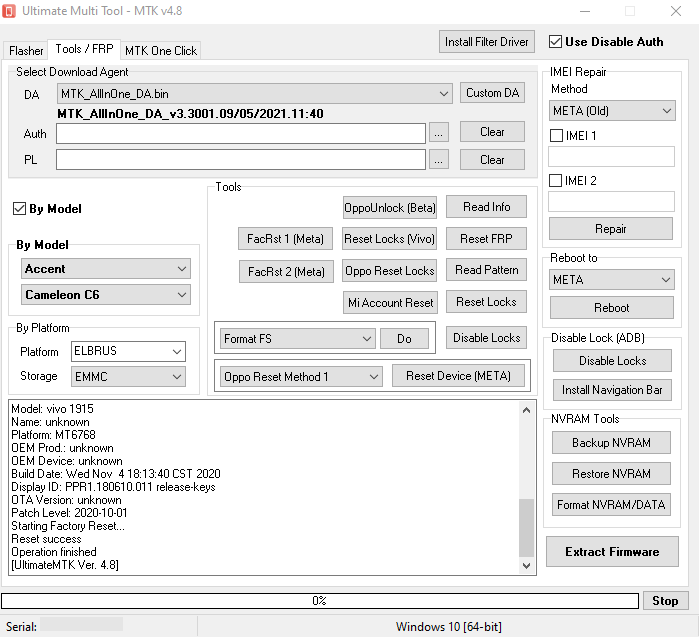Click the OppoUnlock (Beta) button
Screen dimensions: 699x637
(x=390, y=208)
